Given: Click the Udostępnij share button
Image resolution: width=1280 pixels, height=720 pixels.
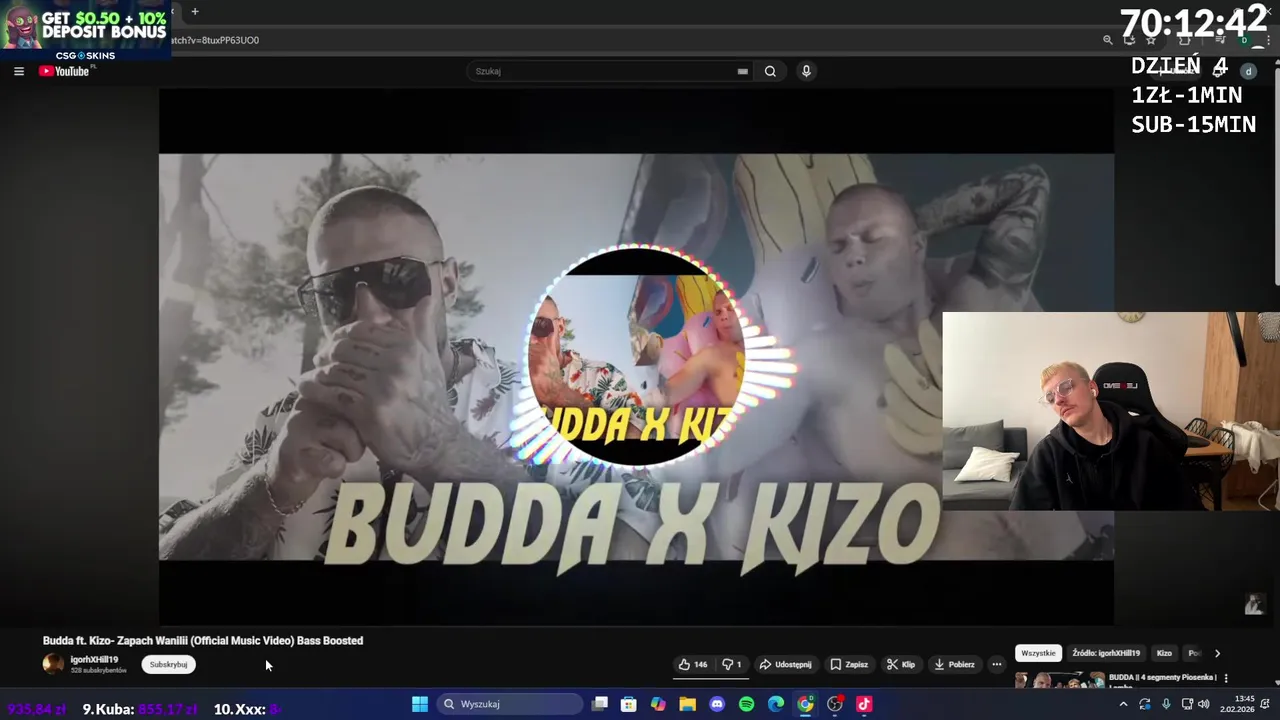Looking at the screenshot, I should tap(785, 665).
